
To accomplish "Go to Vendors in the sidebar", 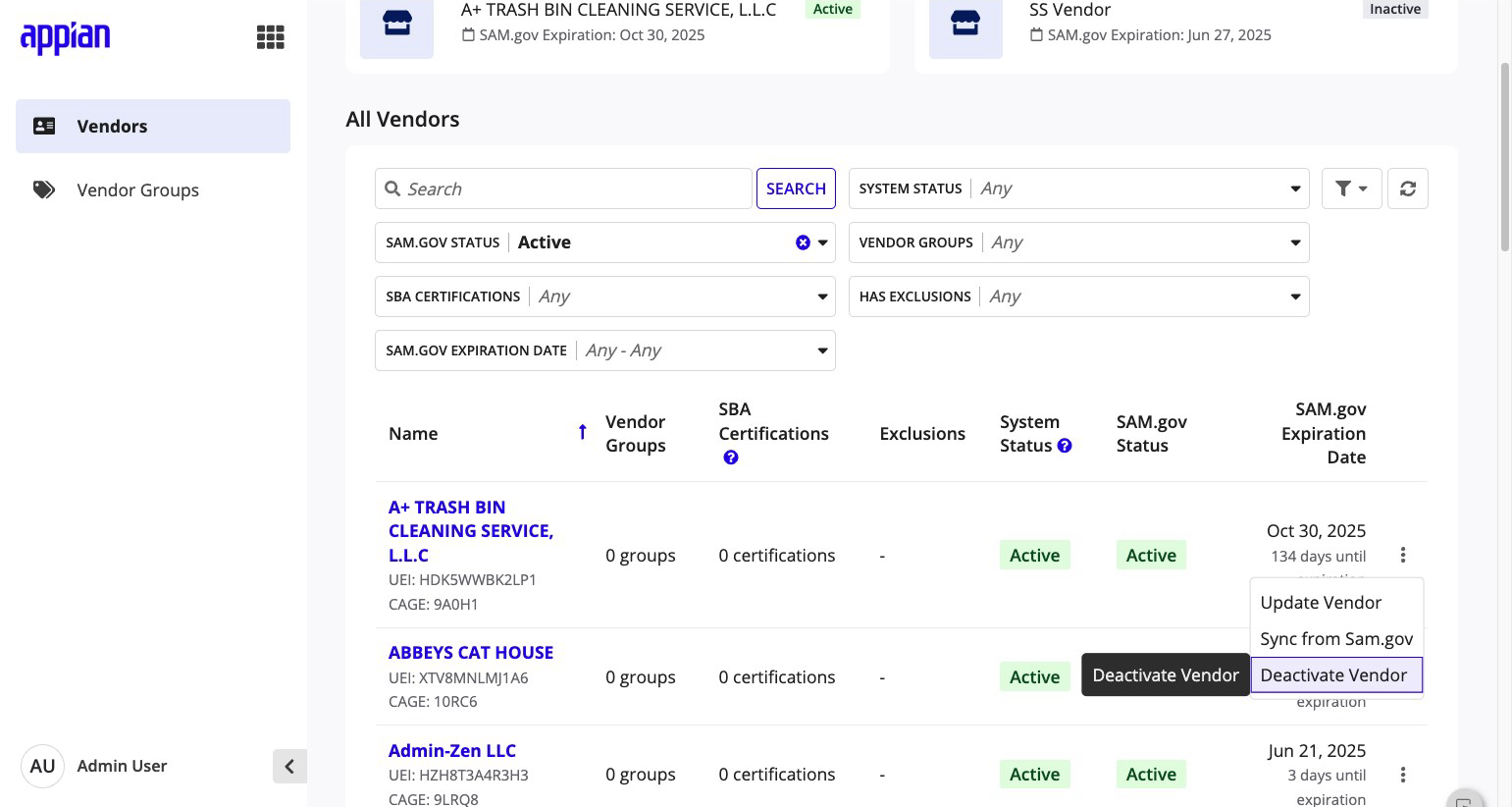I will tap(153, 126).
